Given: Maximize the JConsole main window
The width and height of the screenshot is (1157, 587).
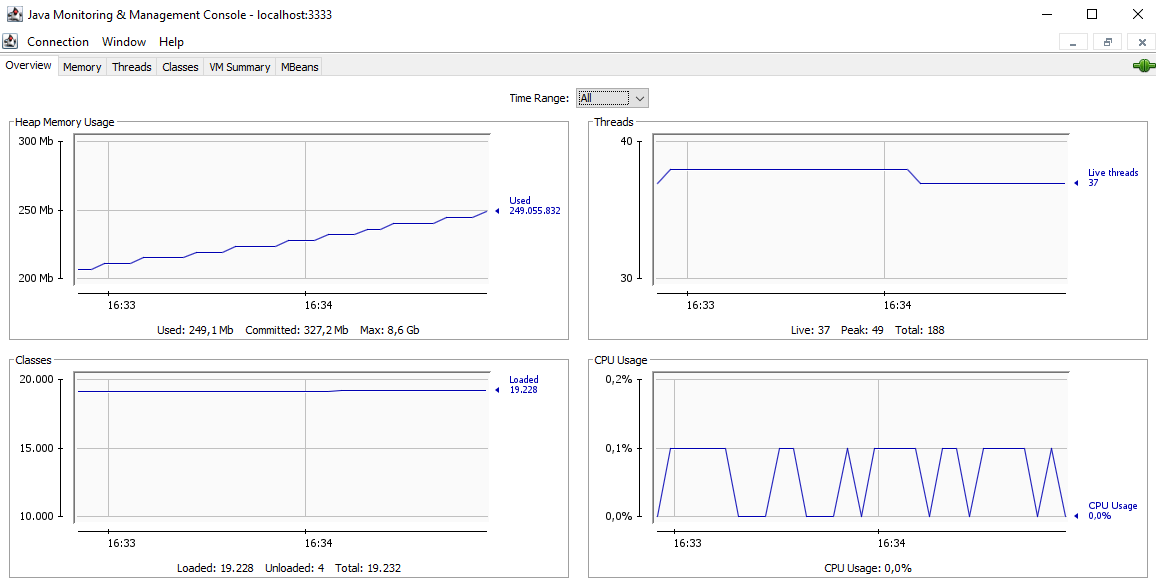Looking at the screenshot, I should 1092,14.
